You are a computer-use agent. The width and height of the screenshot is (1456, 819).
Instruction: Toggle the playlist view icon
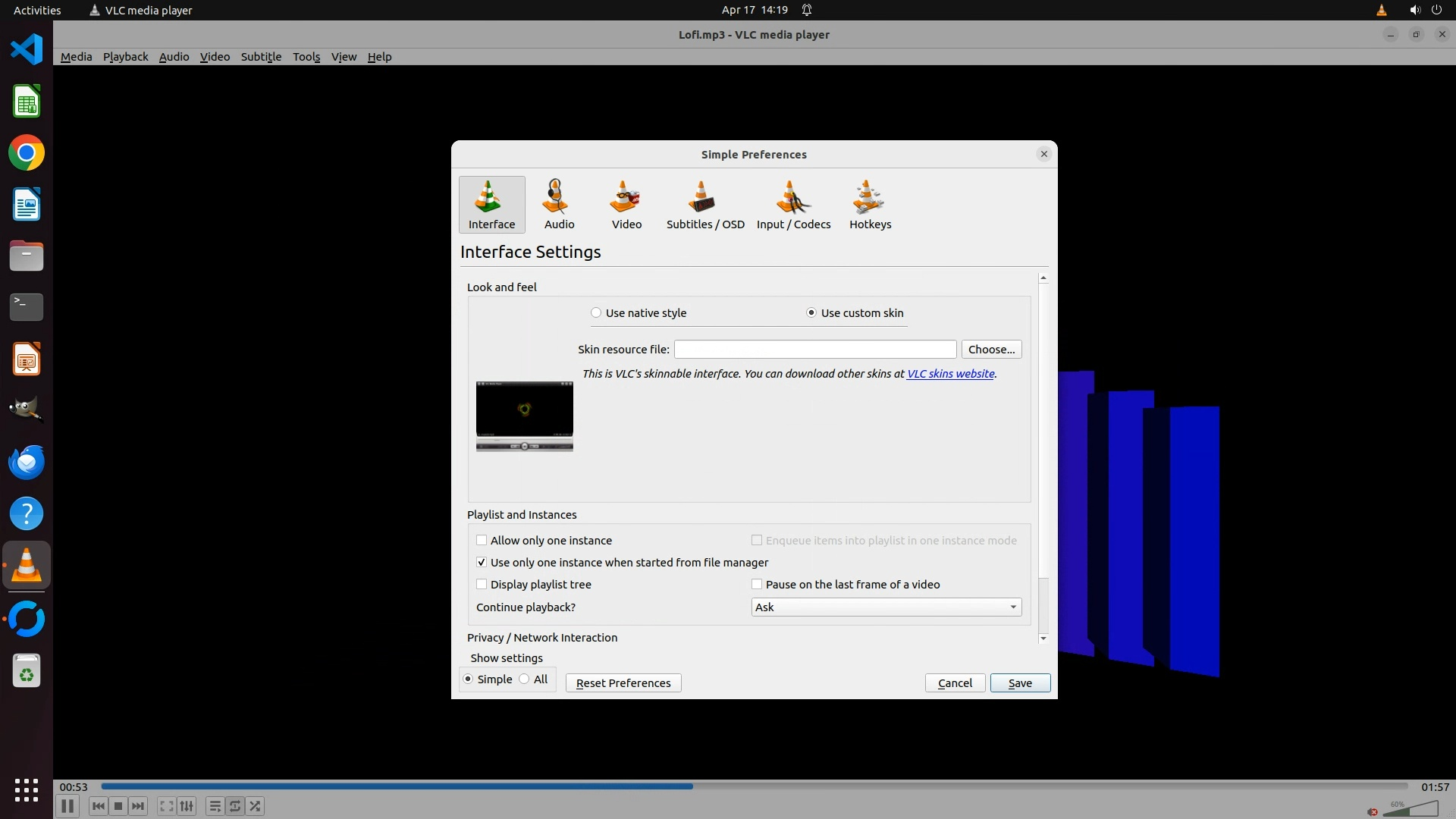[x=215, y=806]
